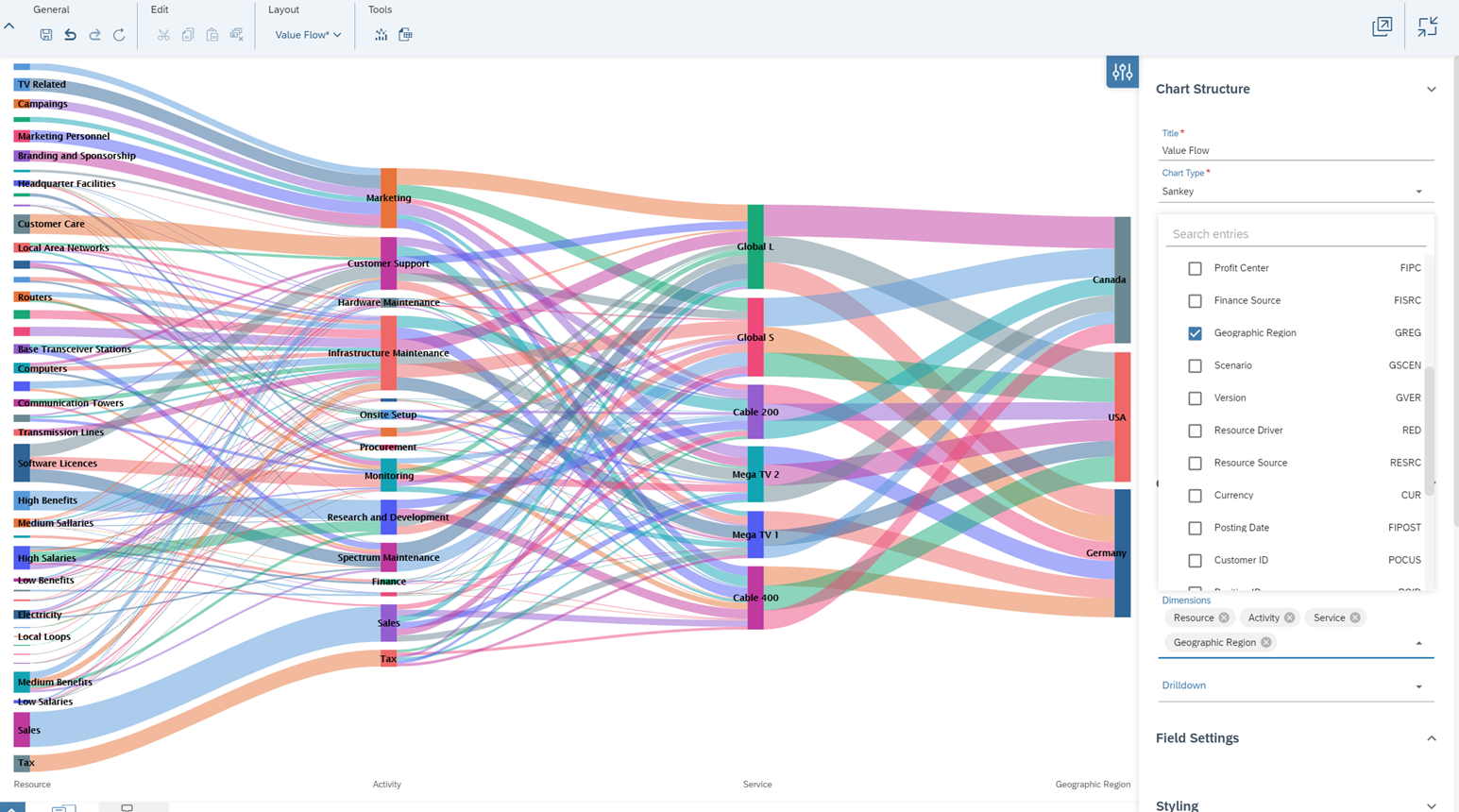The width and height of the screenshot is (1459, 812).
Task: Uncheck the Geographic Region checkbox
Action: (1195, 333)
